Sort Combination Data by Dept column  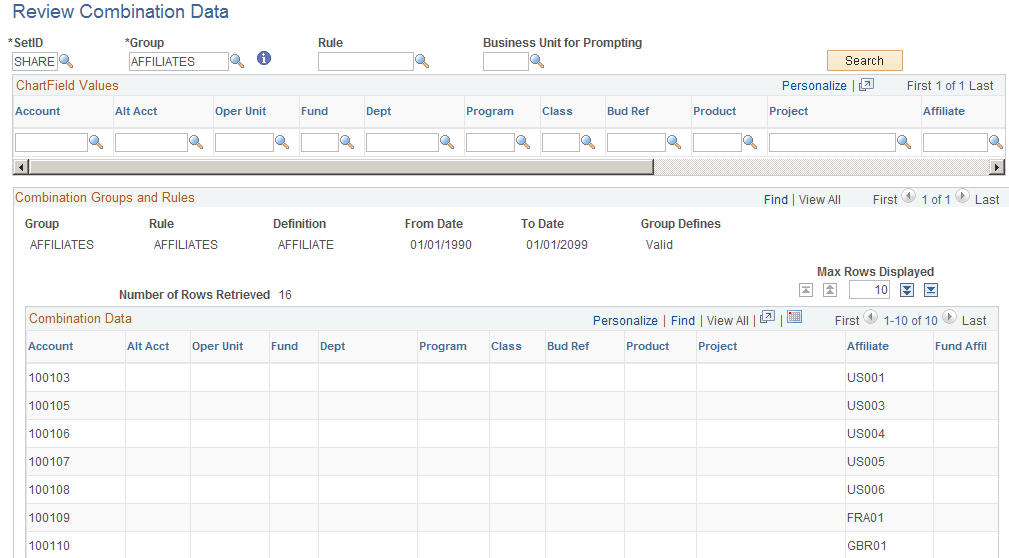coord(333,346)
